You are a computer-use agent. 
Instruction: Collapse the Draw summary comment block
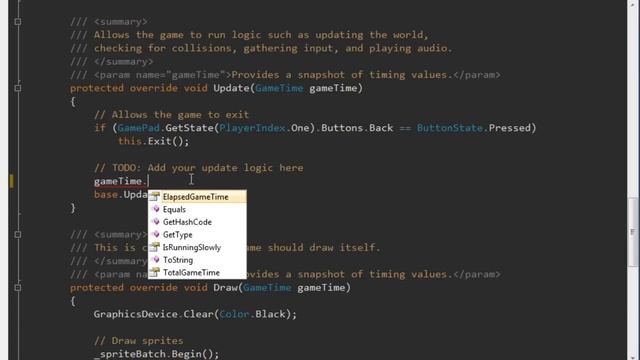point(18,235)
